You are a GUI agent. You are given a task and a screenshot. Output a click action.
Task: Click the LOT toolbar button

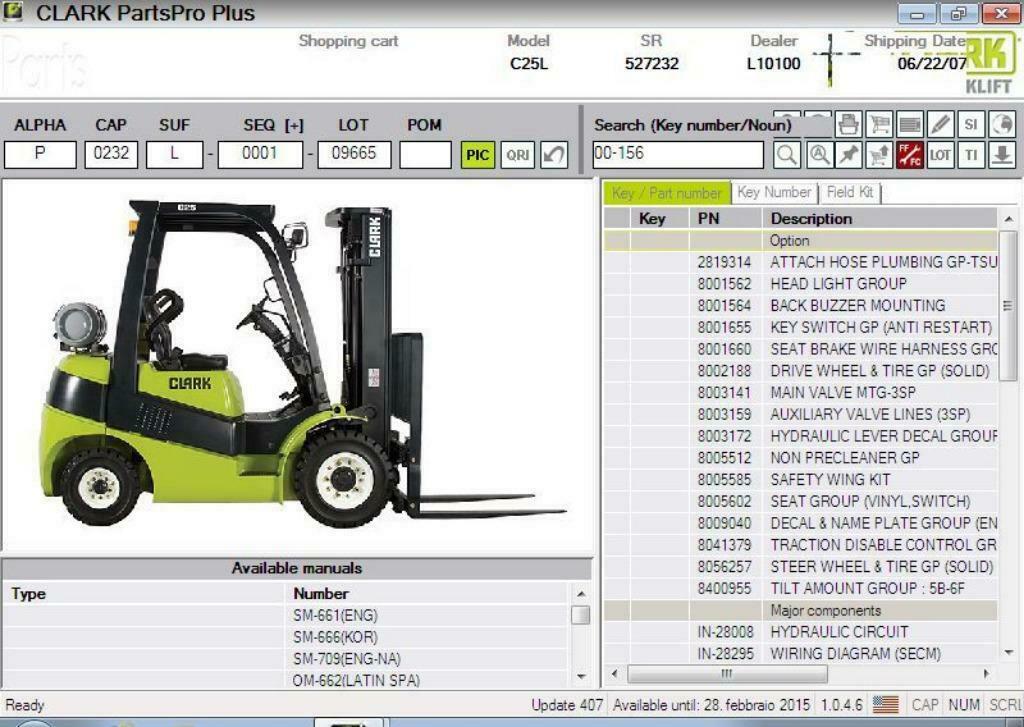pos(940,155)
